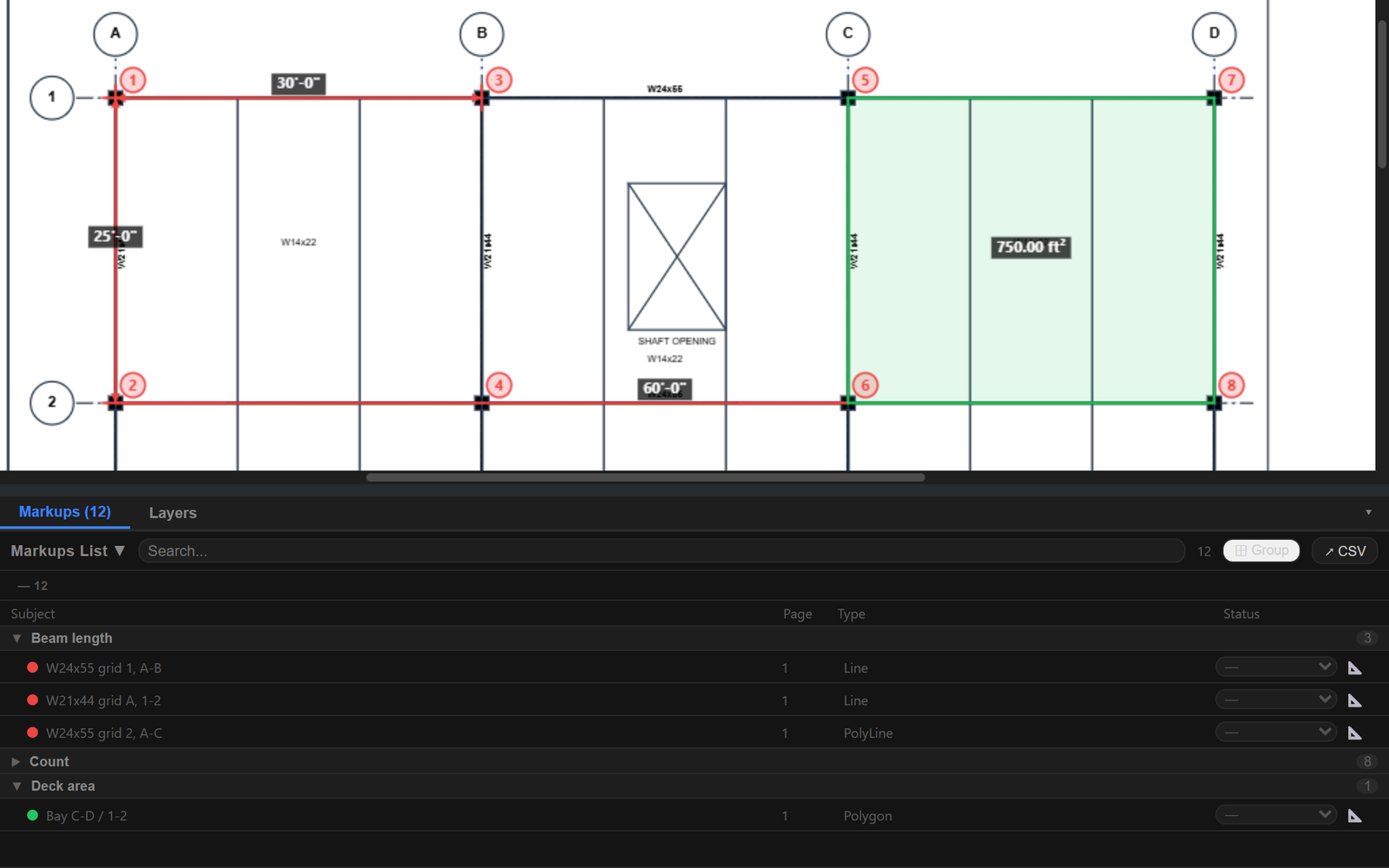
Task: Click count marker 2 at grid A-2
Action: (133, 385)
